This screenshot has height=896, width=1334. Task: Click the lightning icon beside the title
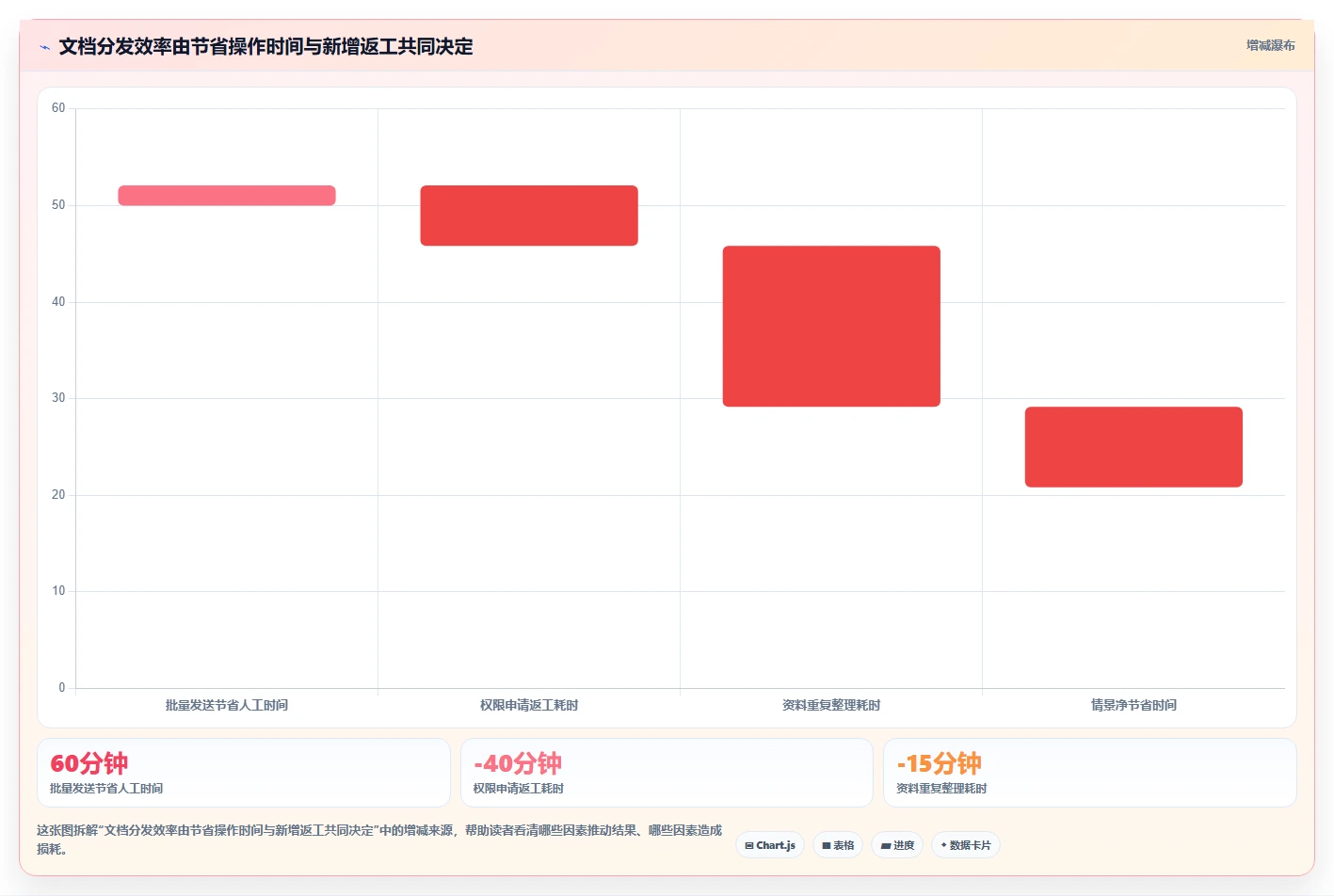tap(44, 47)
